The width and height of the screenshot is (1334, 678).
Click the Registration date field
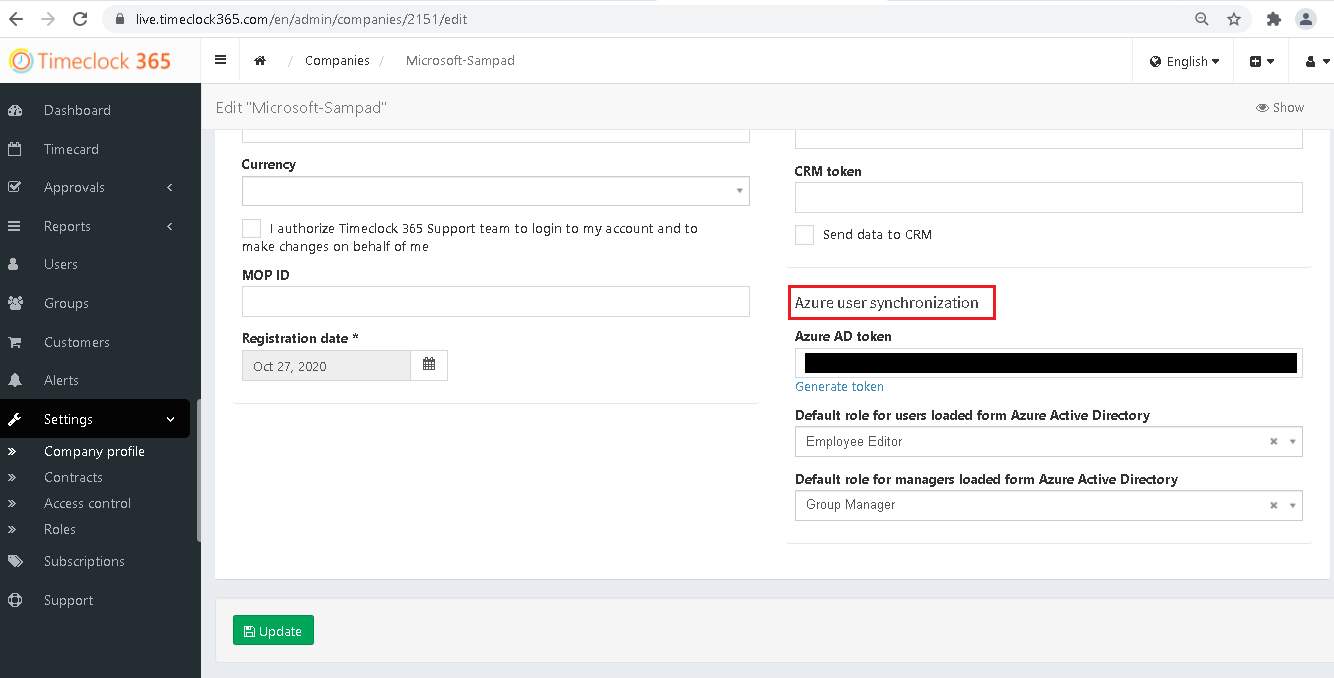tap(326, 366)
